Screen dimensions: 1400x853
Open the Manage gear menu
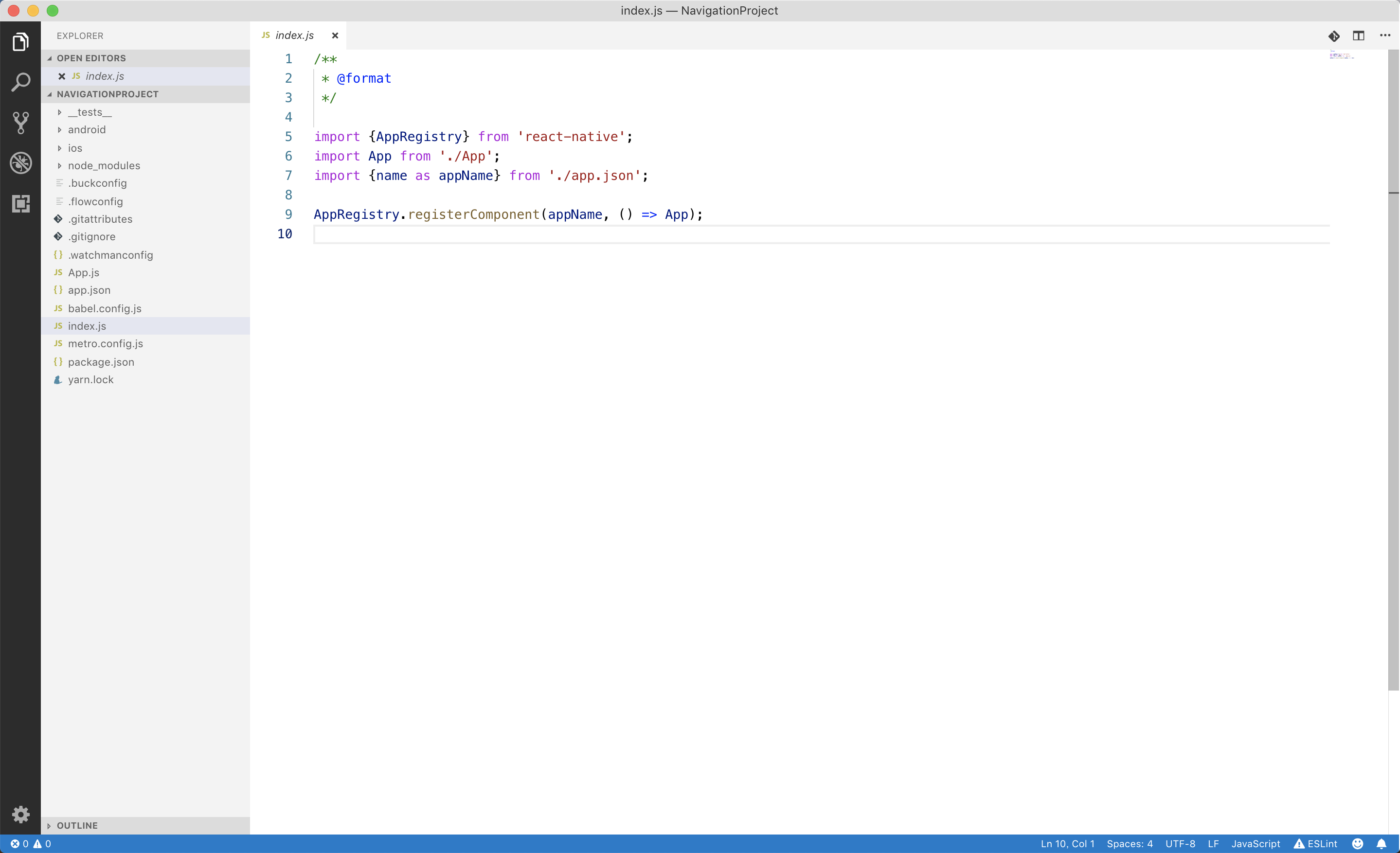tap(20, 815)
